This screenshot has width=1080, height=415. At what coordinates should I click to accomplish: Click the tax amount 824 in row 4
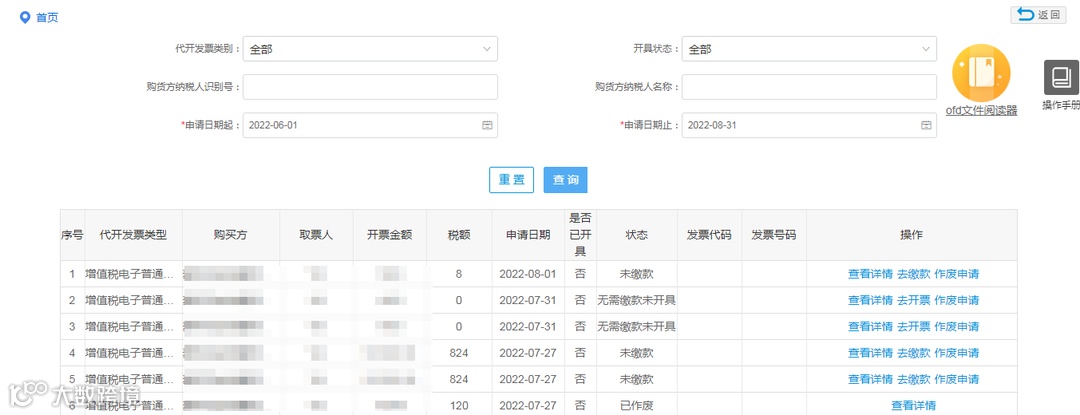point(459,353)
